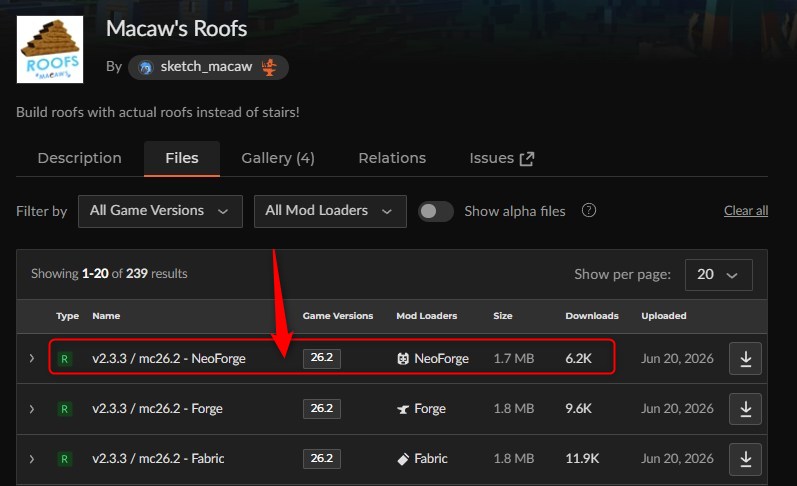The image size is (797, 486).
Task: Download the Fabric file
Action: 745,459
